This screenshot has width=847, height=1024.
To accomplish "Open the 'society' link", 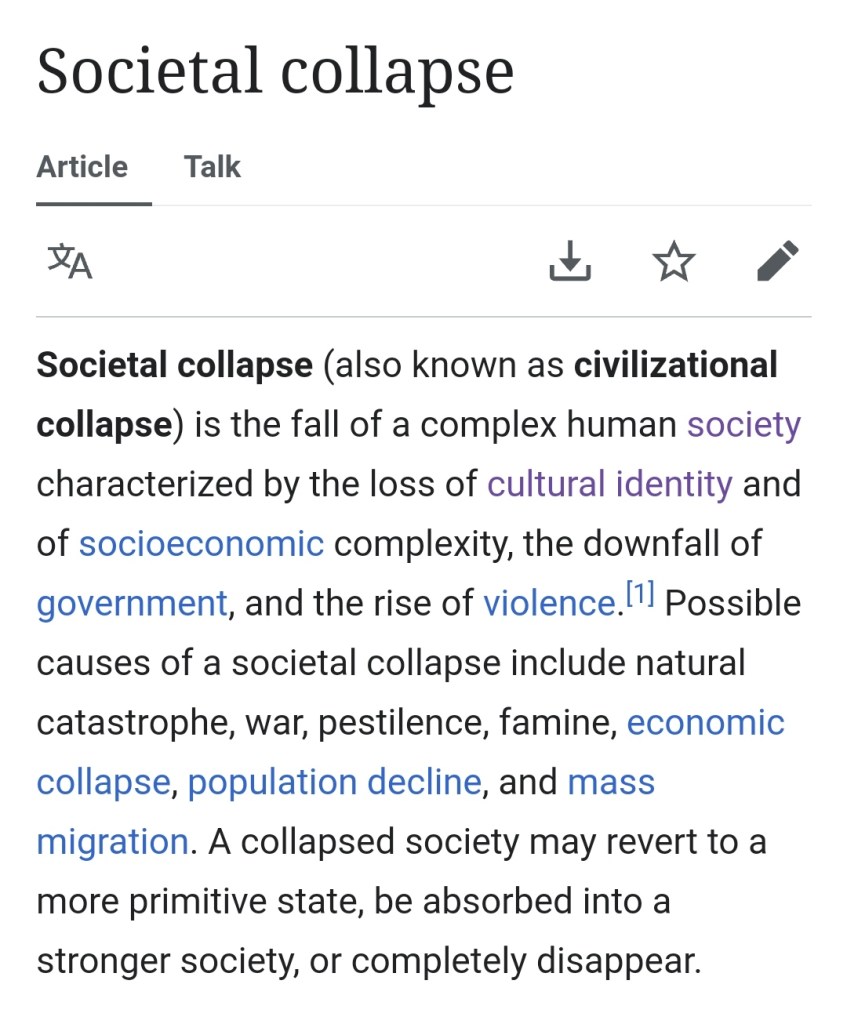I will tap(743, 425).
